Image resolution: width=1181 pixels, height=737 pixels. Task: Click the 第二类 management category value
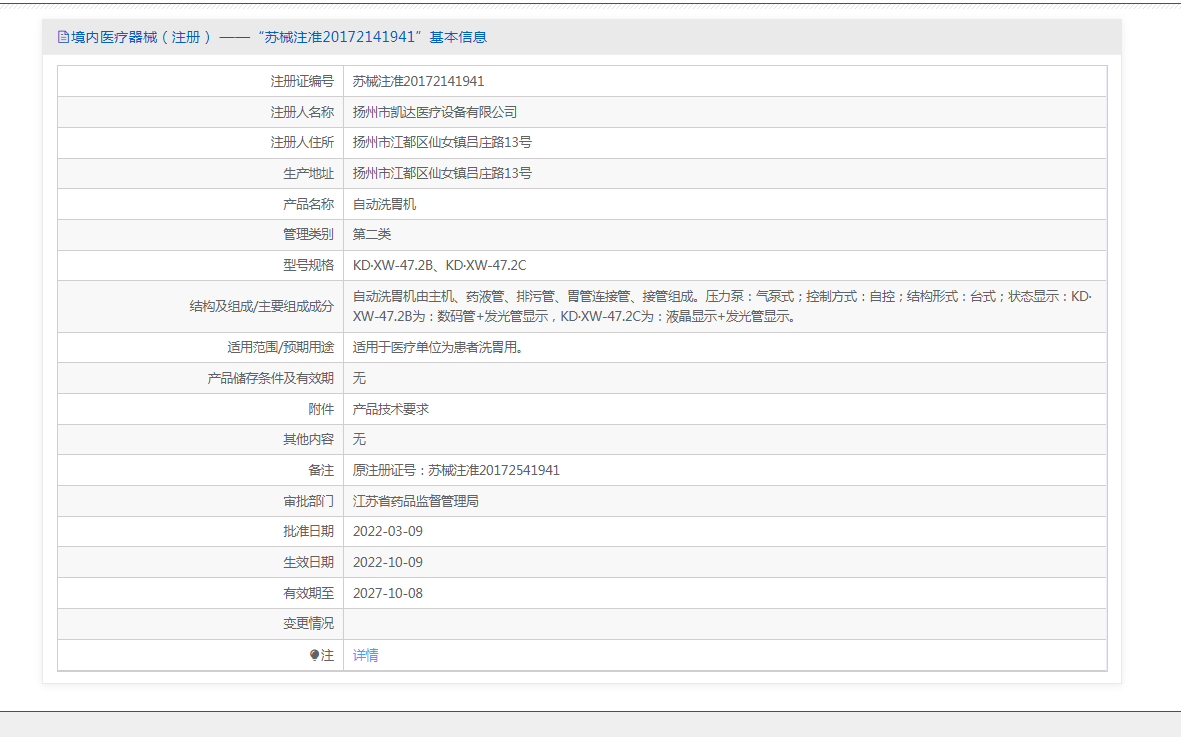[371, 234]
